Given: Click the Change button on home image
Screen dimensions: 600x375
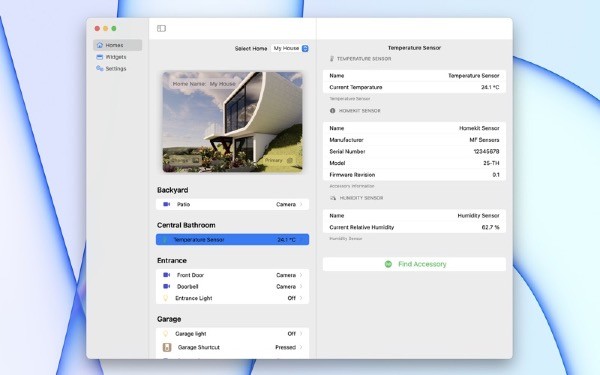Looking at the screenshot, I should 185,160.
